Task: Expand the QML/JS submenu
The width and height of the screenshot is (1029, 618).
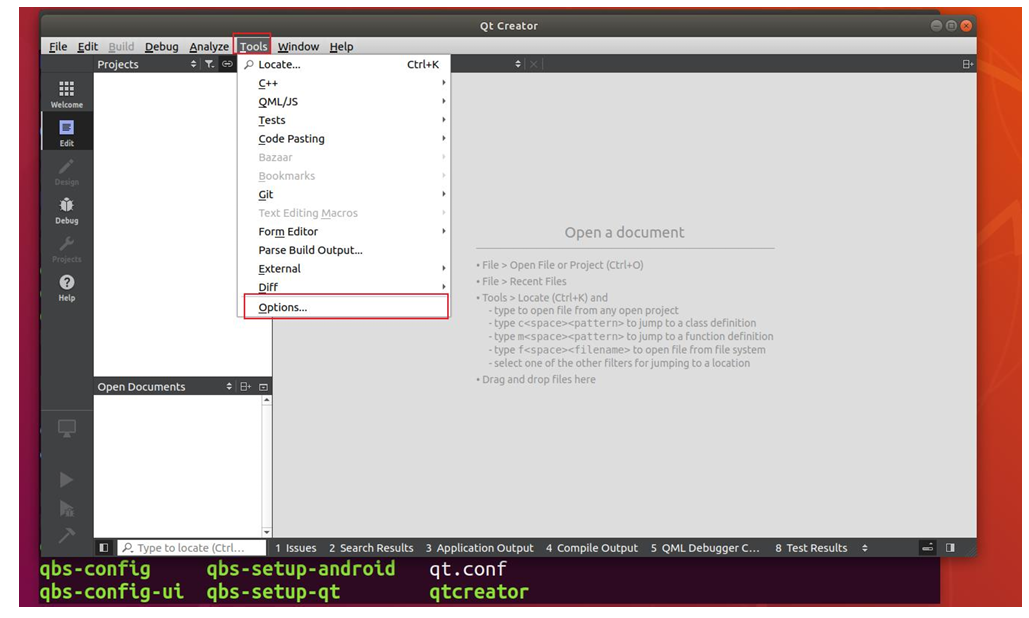Action: coord(345,101)
